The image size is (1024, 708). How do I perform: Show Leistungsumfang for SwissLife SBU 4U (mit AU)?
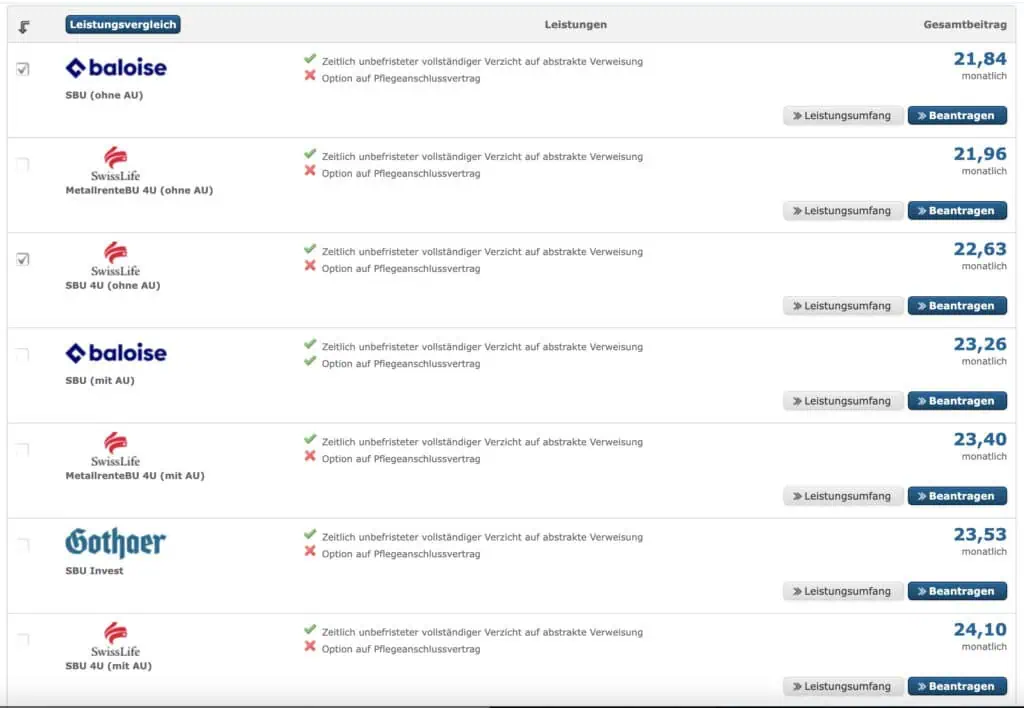tap(842, 686)
